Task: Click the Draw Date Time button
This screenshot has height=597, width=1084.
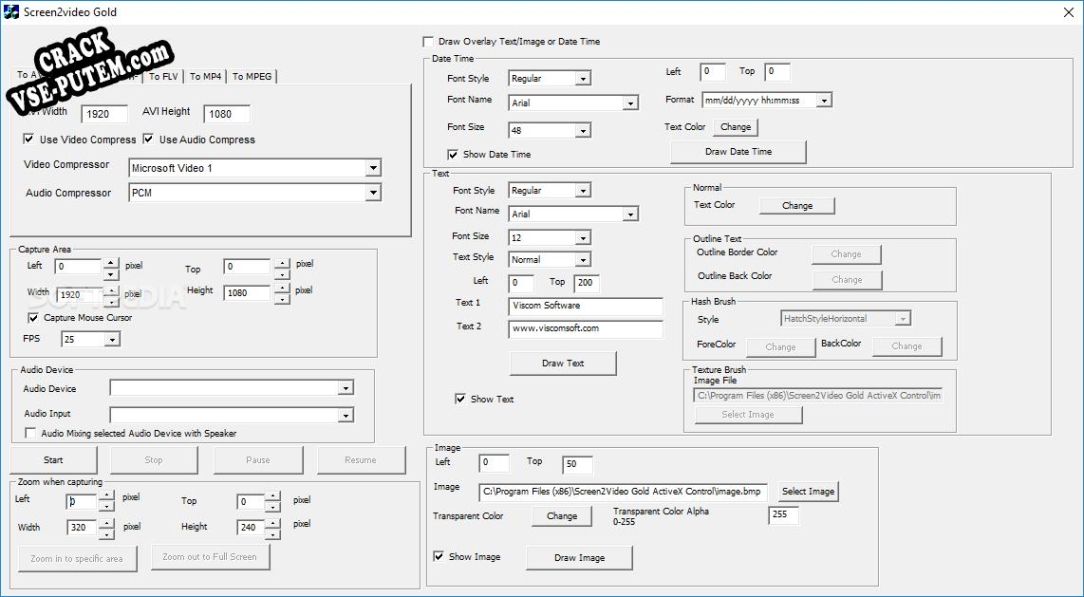Action: click(738, 151)
